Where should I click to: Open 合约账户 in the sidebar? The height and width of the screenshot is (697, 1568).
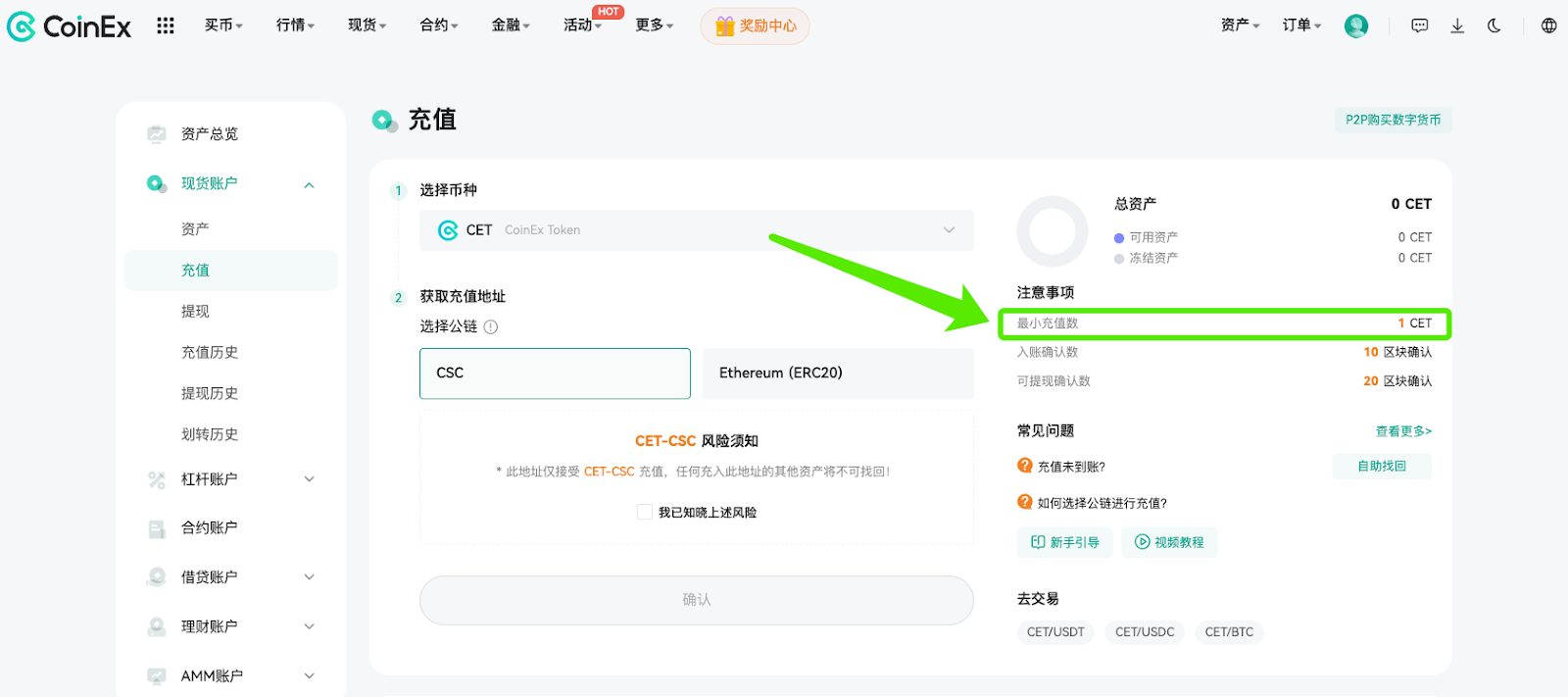pos(209,528)
